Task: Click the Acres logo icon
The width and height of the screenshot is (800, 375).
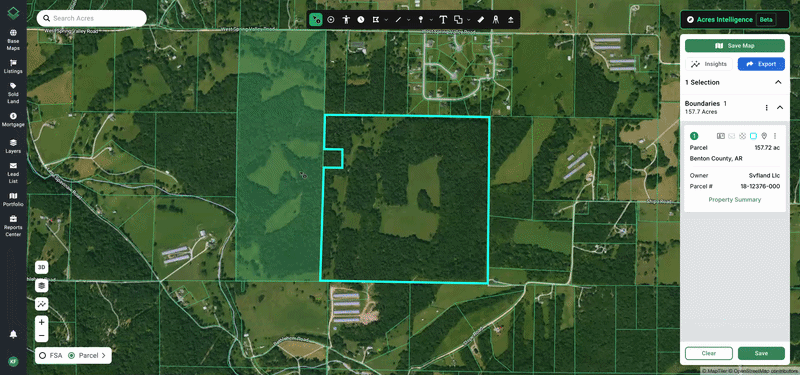Action: coord(13,13)
